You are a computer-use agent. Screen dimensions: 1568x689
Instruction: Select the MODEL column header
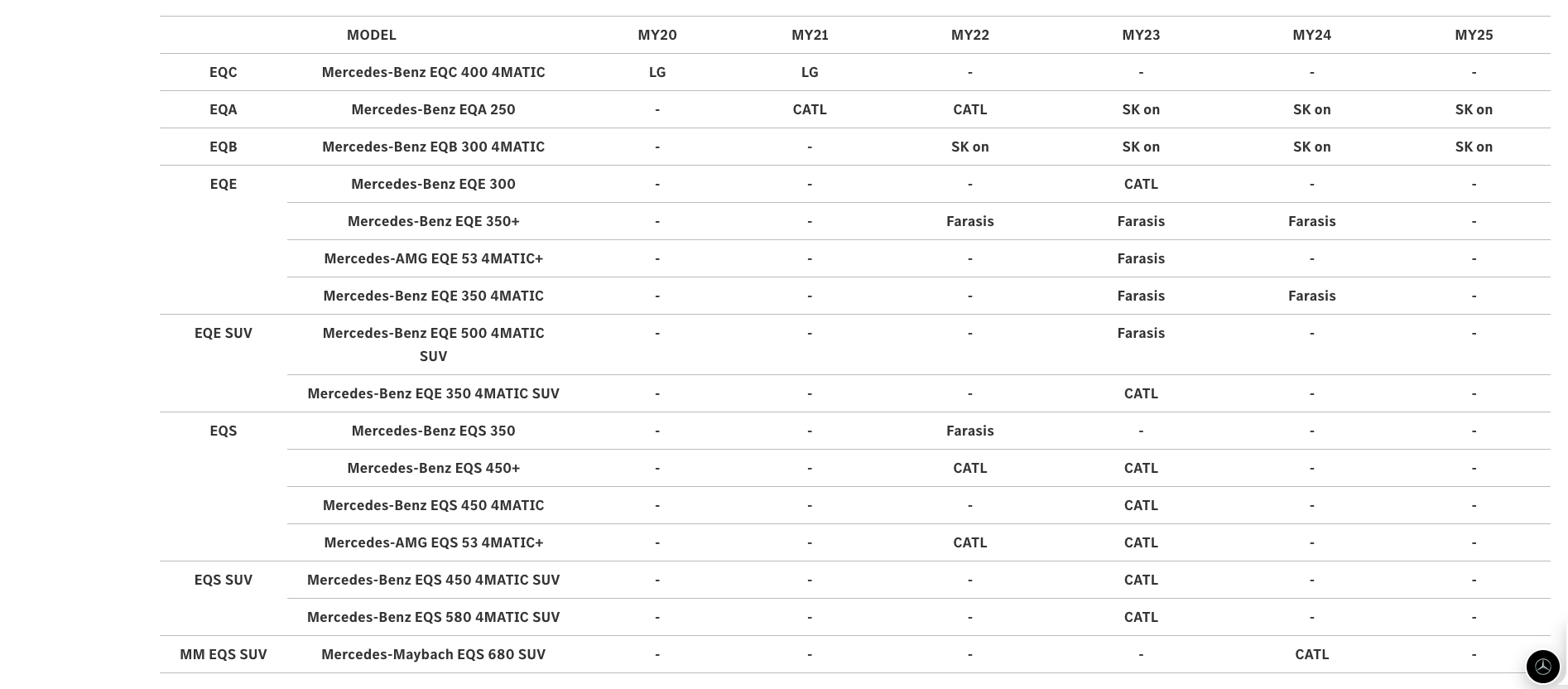point(372,35)
